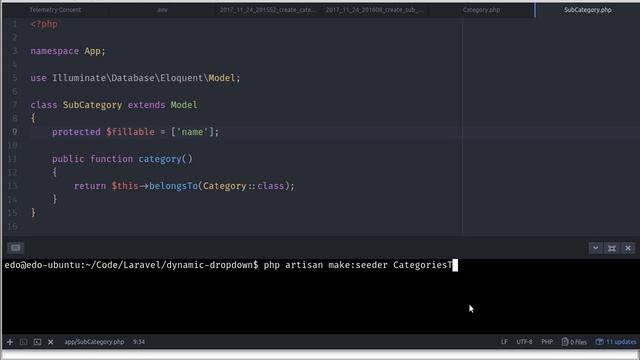Image resolution: width=640 pixels, height=360 pixels.
Task: Open the .env tab
Action: (x=162, y=10)
